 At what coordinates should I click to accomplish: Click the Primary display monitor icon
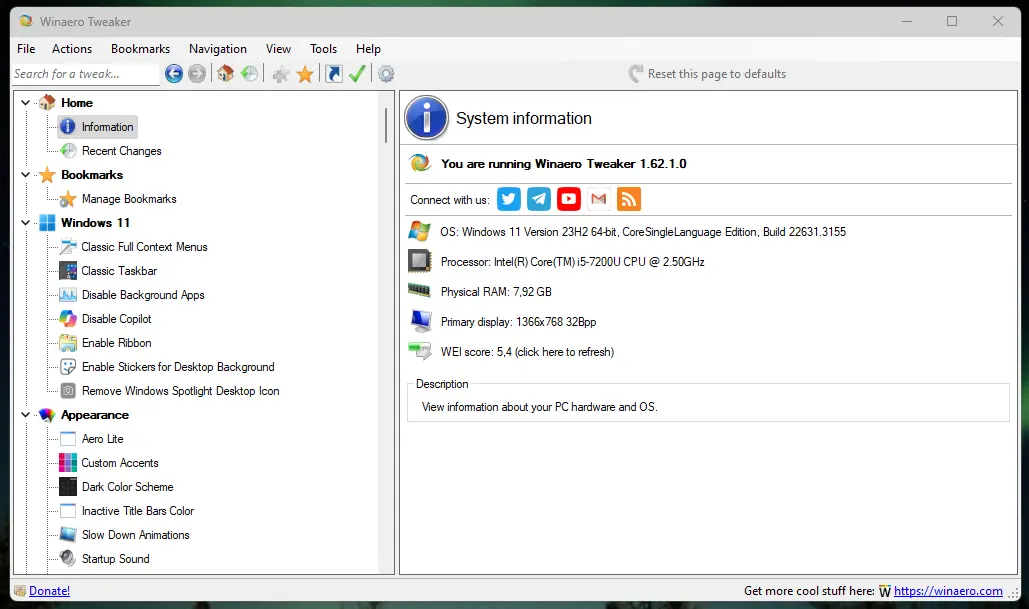420,321
